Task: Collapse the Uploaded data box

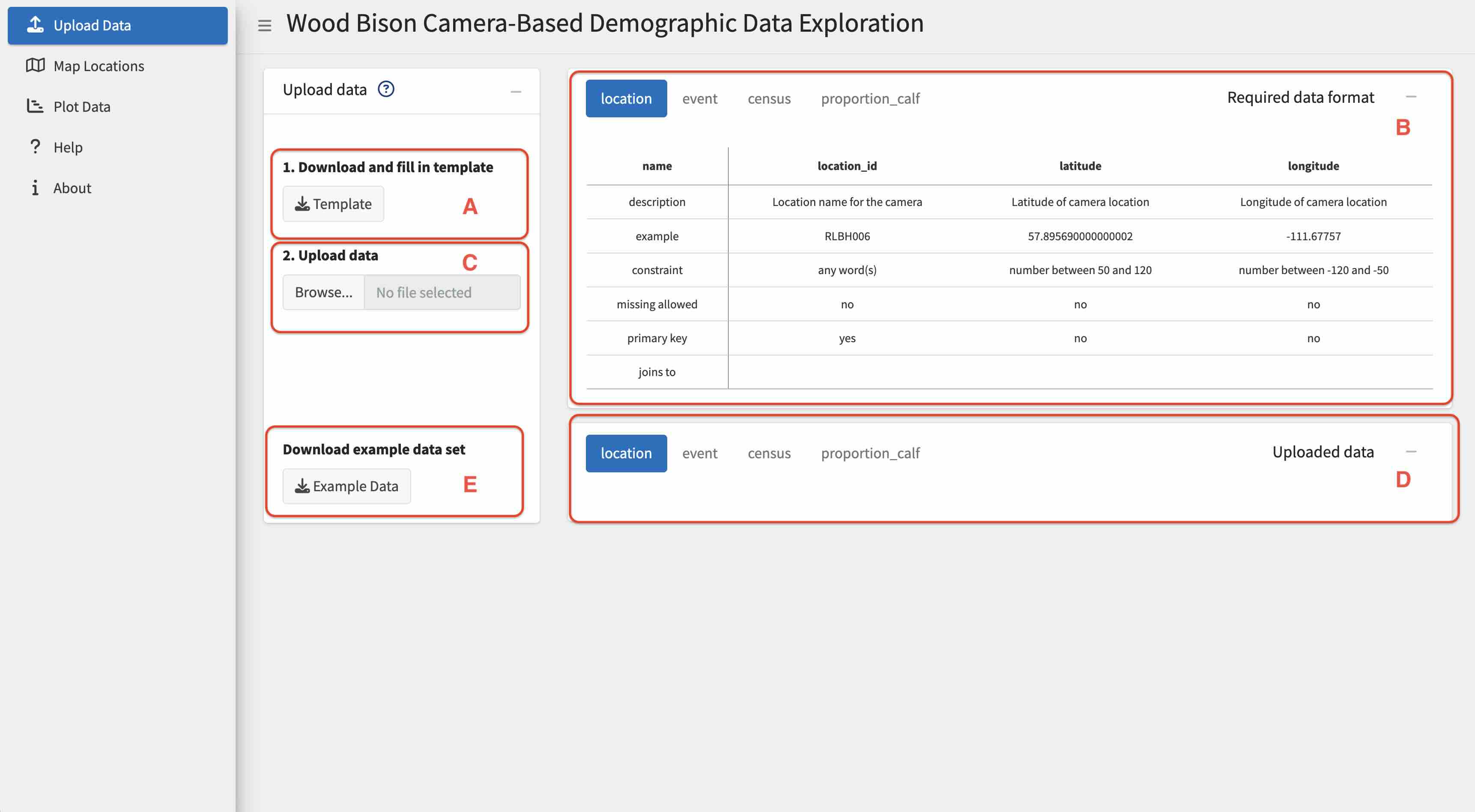Action: pyautogui.click(x=1411, y=452)
